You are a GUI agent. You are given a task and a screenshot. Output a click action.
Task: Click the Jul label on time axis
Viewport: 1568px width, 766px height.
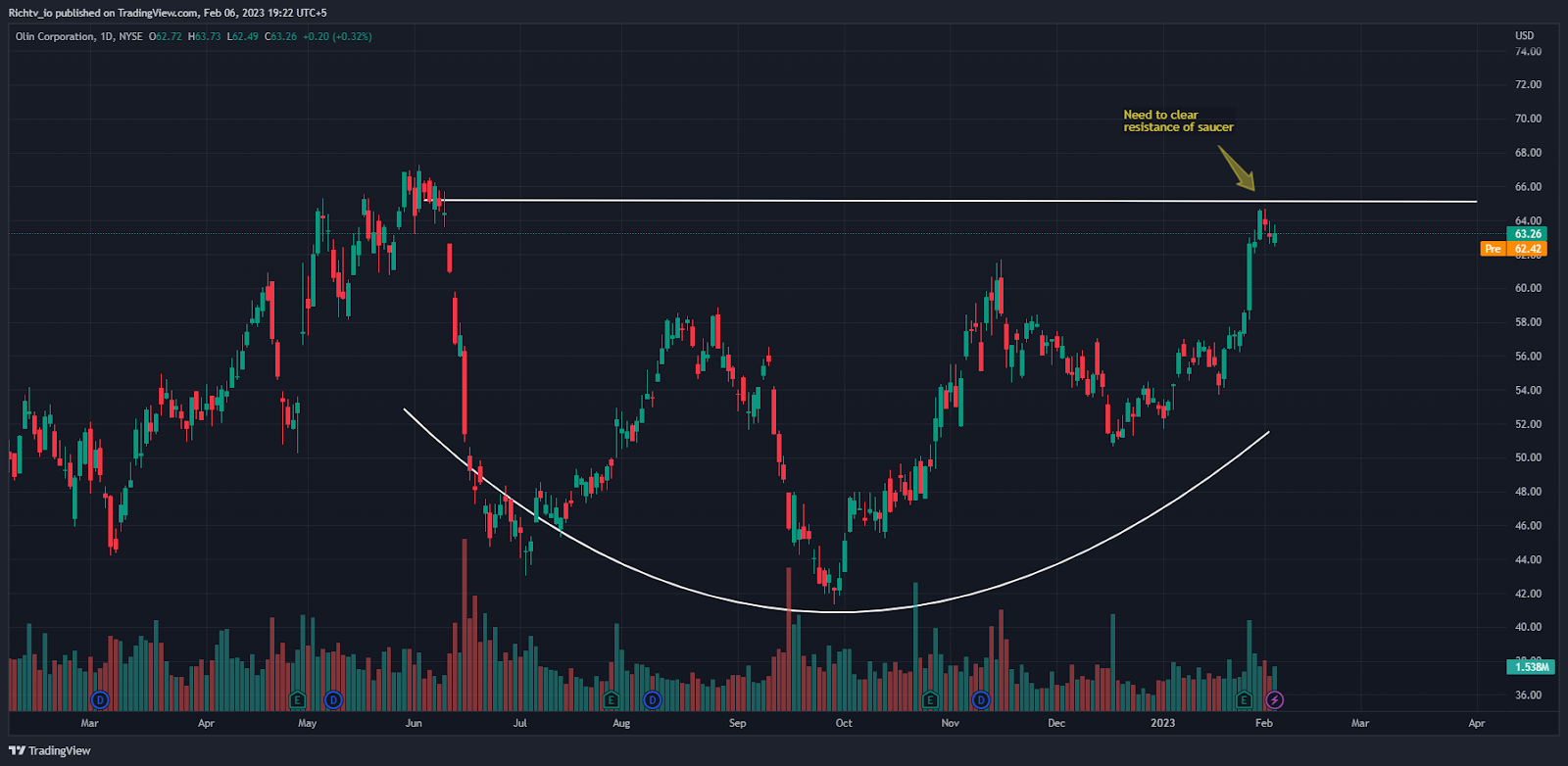pyautogui.click(x=519, y=723)
